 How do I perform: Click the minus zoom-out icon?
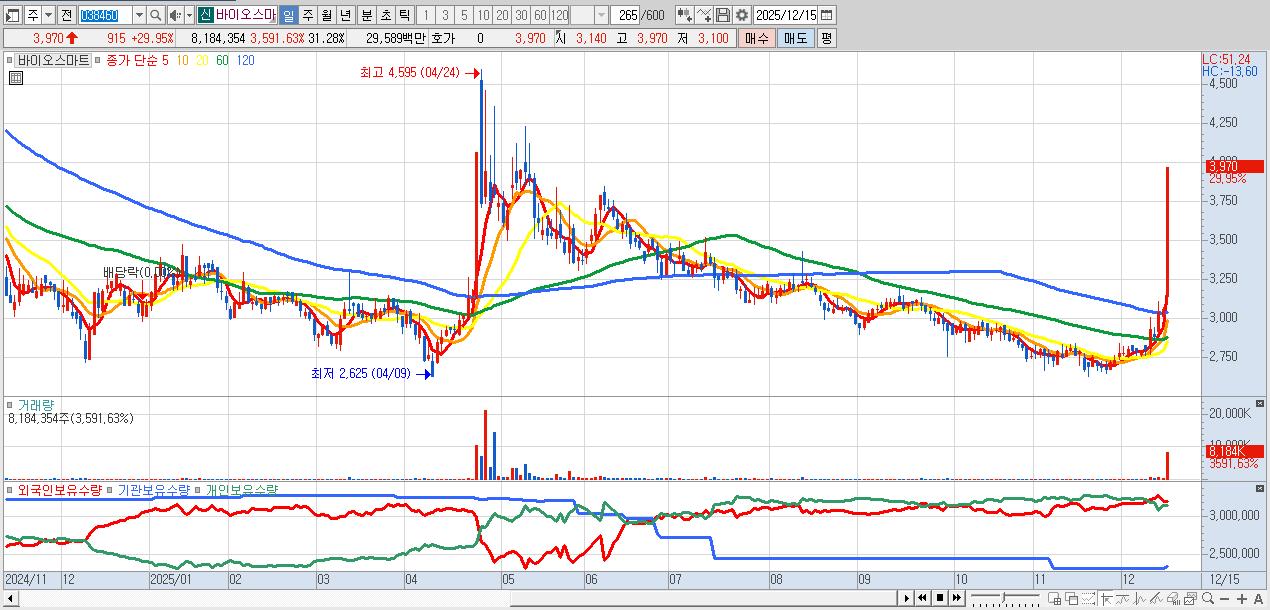pyautogui.click(x=1225, y=598)
